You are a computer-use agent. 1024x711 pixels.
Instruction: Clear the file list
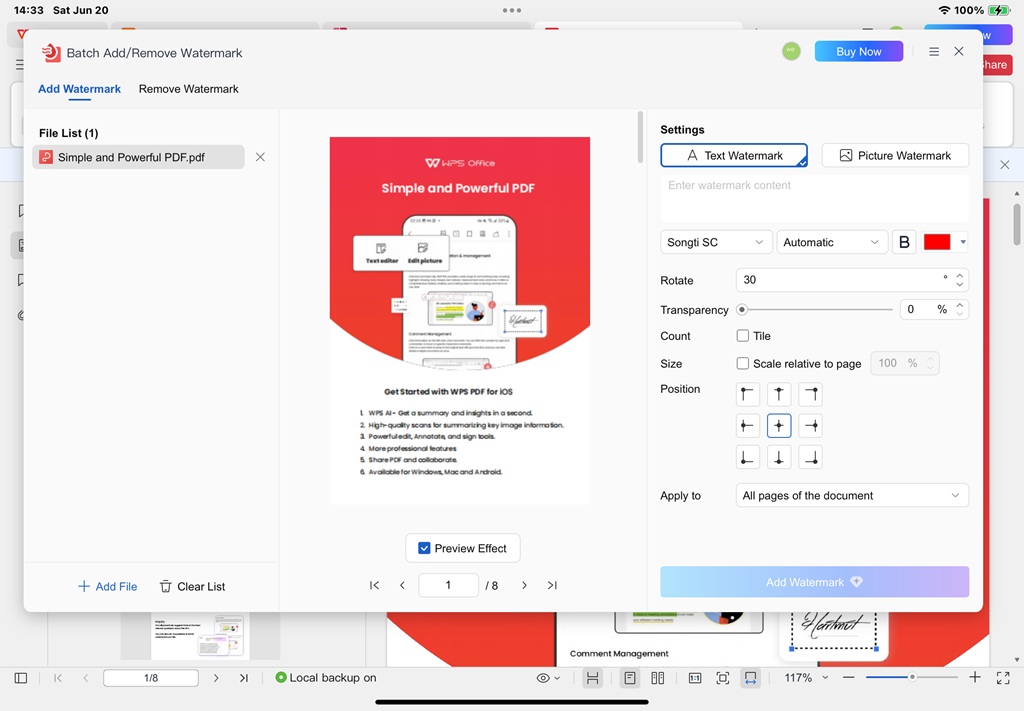[192, 586]
